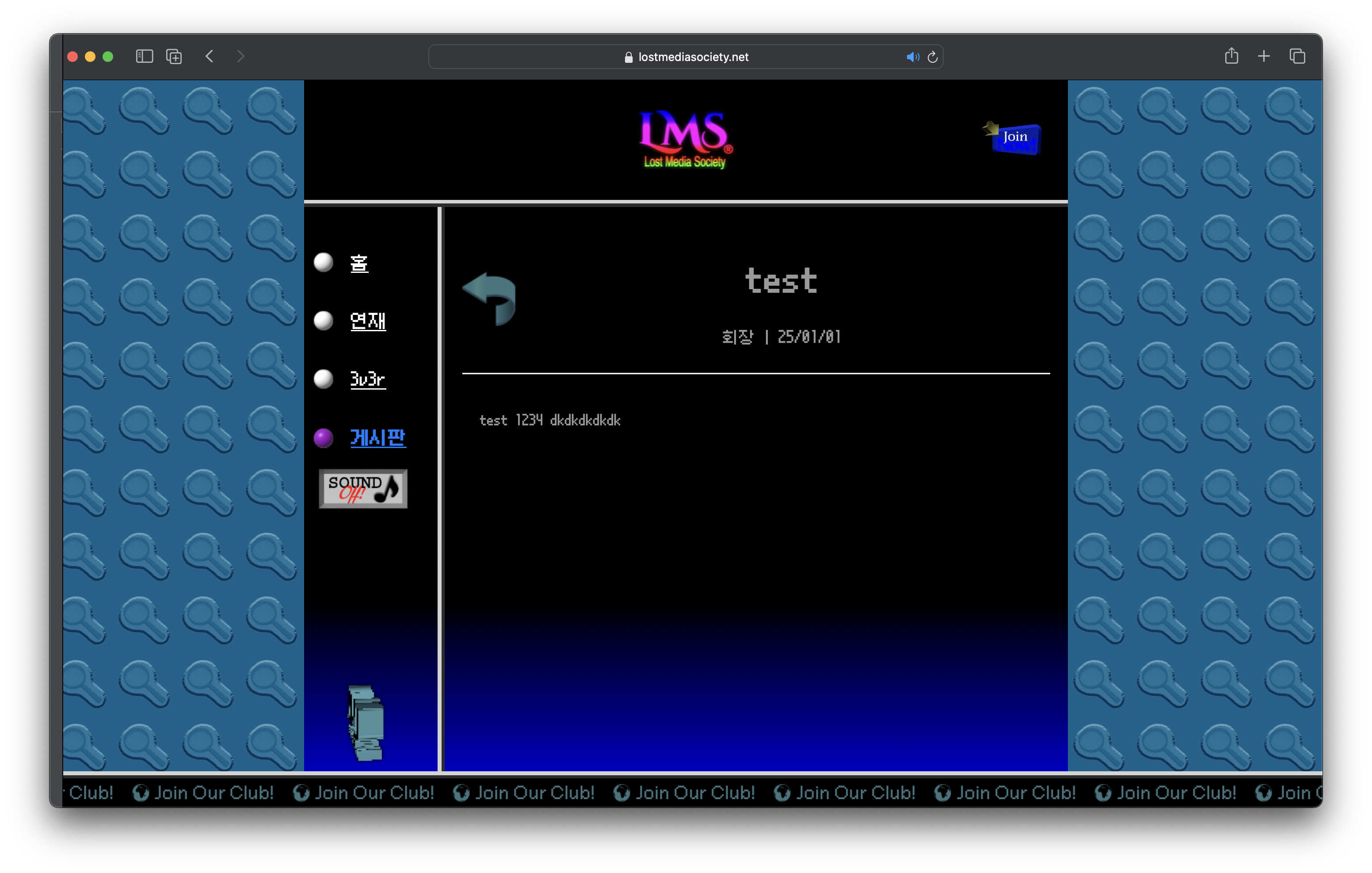
Task: Mute the tab audio speaker icon
Action: coord(912,57)
